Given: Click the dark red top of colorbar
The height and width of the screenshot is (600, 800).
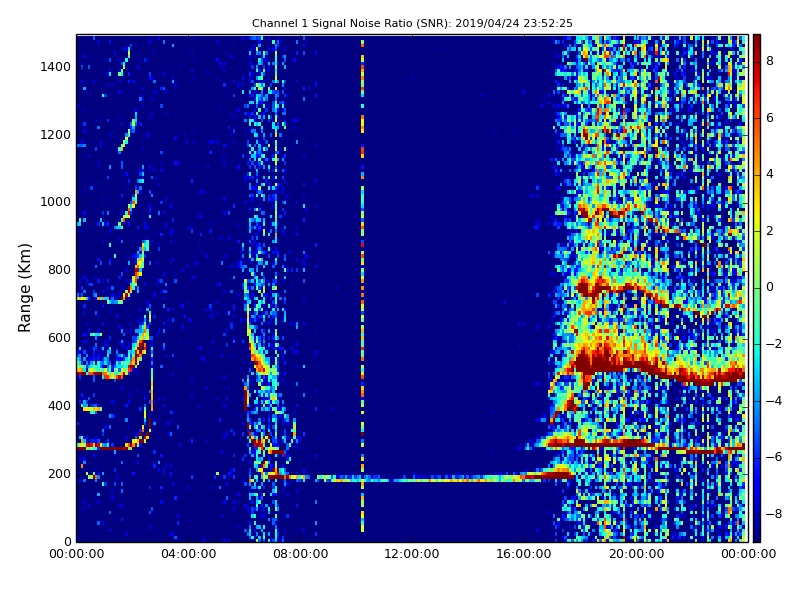Looking at the screenshot, I should 757,41.
